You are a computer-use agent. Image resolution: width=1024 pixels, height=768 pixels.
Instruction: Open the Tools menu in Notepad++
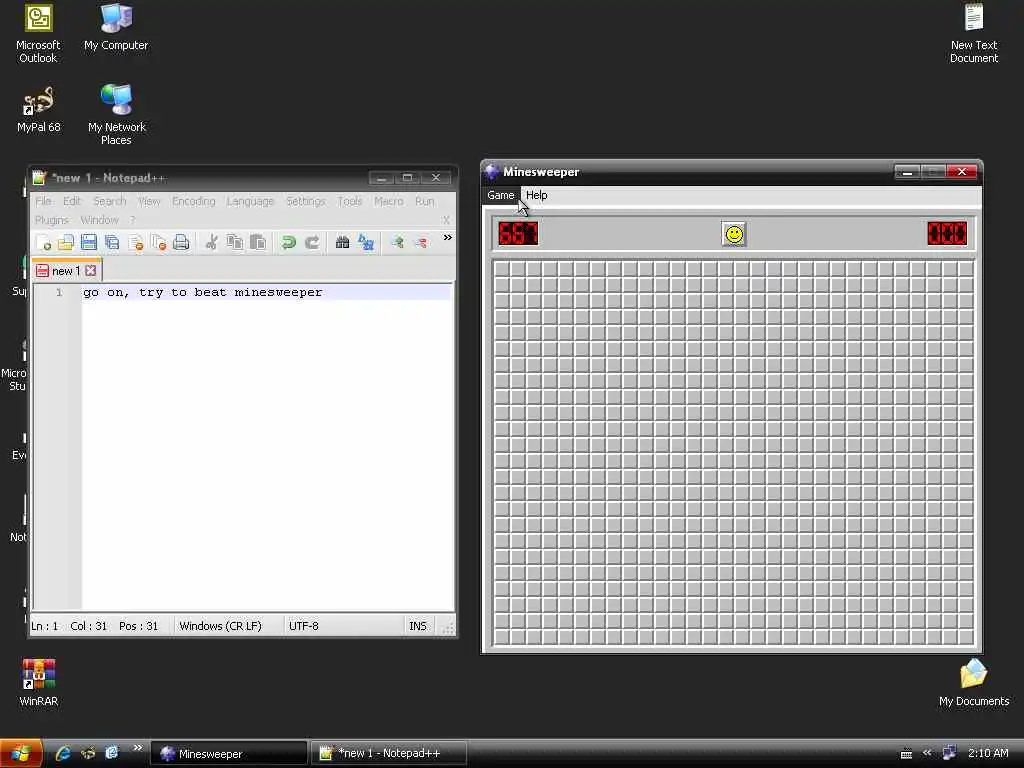coord(349,201)
